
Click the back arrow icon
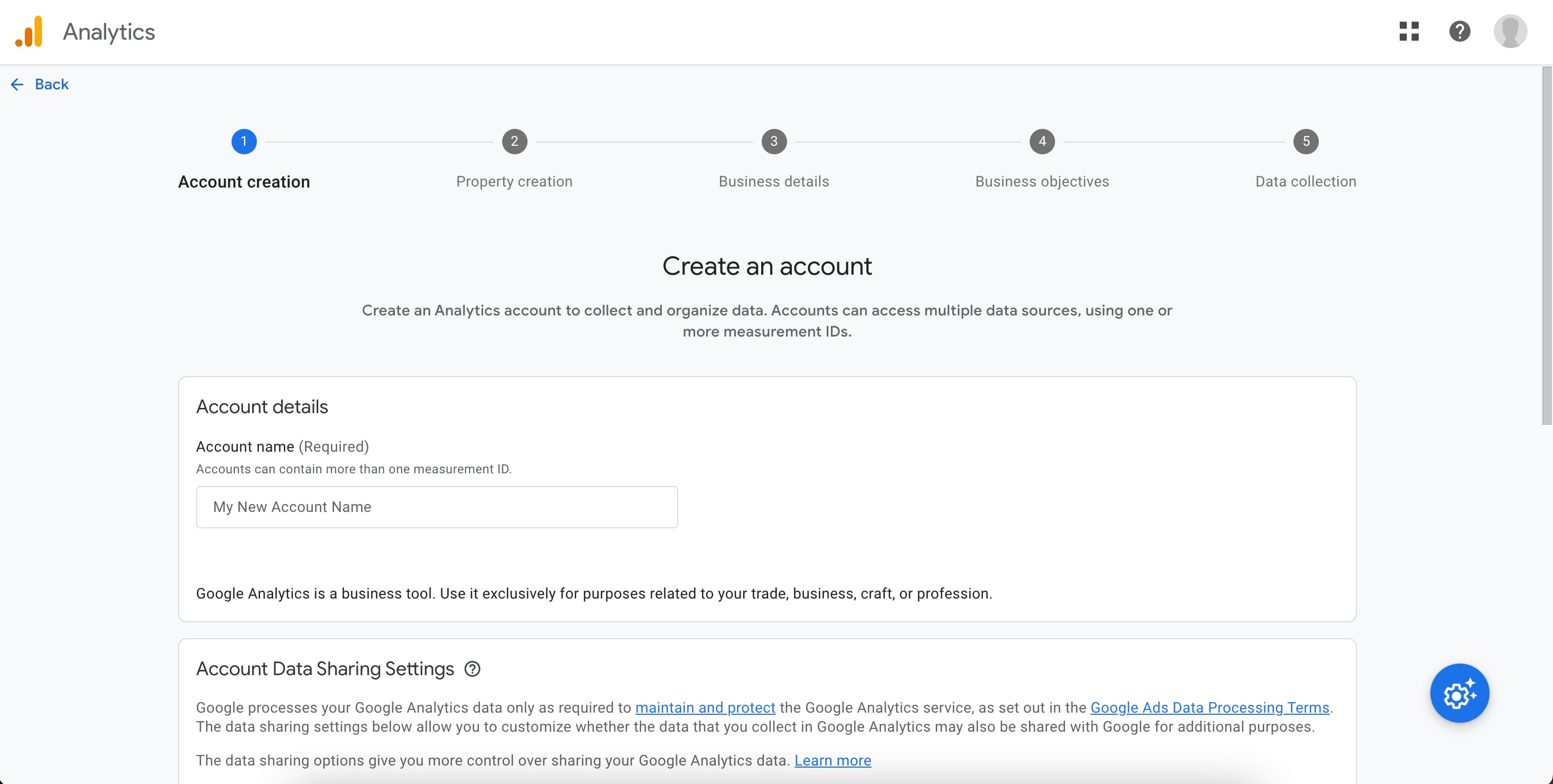(17, 85)
